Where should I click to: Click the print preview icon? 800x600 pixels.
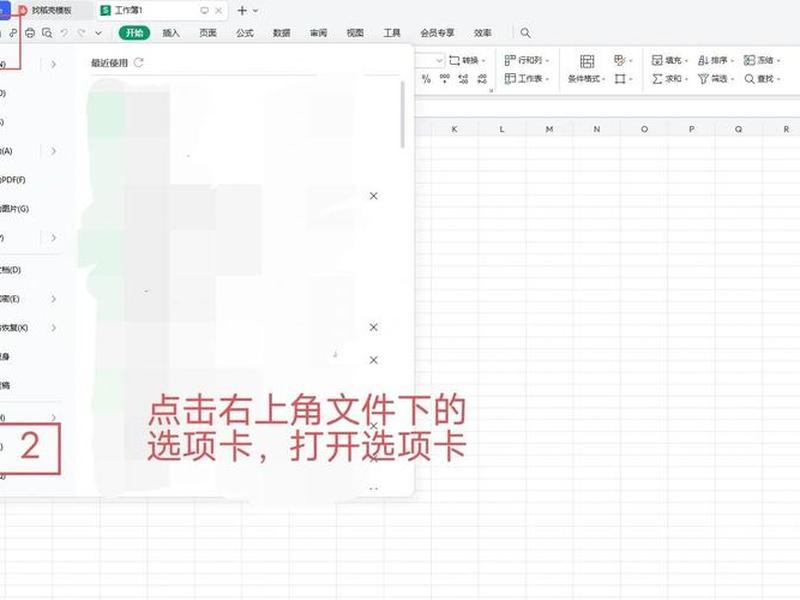[47, 33]
